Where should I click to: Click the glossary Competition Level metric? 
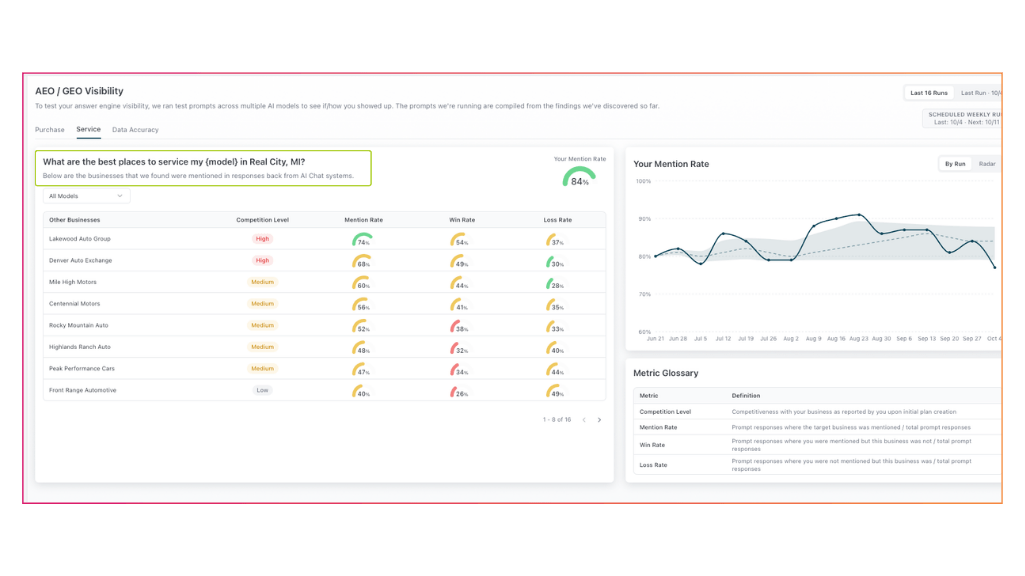click(x=665, y=412)
